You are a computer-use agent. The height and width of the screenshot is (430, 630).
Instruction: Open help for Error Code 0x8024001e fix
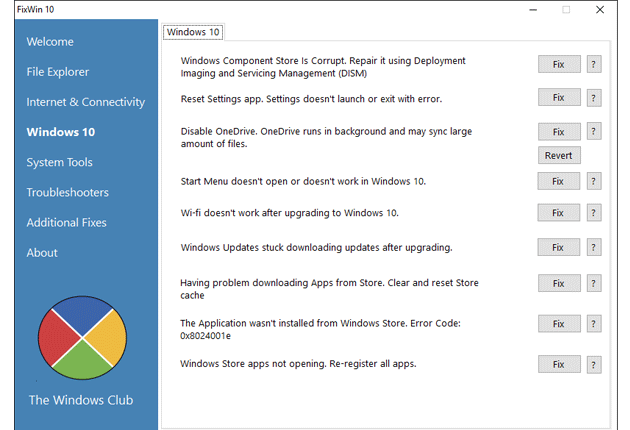click(594, 324)
